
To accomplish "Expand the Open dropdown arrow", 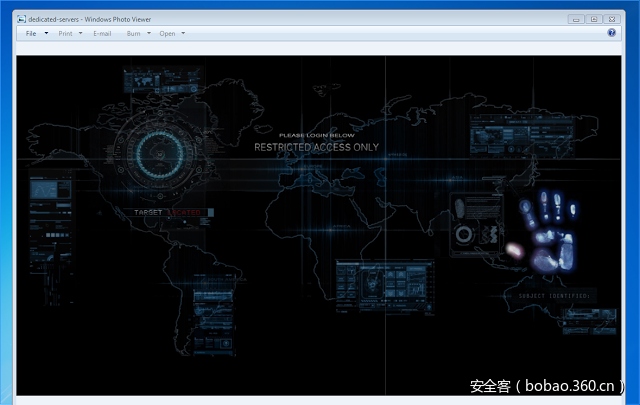I will [x=183, y=34].
